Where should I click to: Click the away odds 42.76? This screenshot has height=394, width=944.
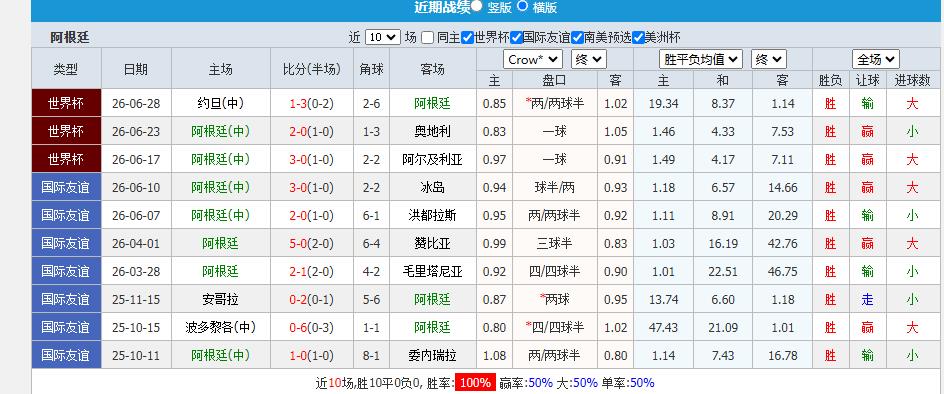(783, 243)
